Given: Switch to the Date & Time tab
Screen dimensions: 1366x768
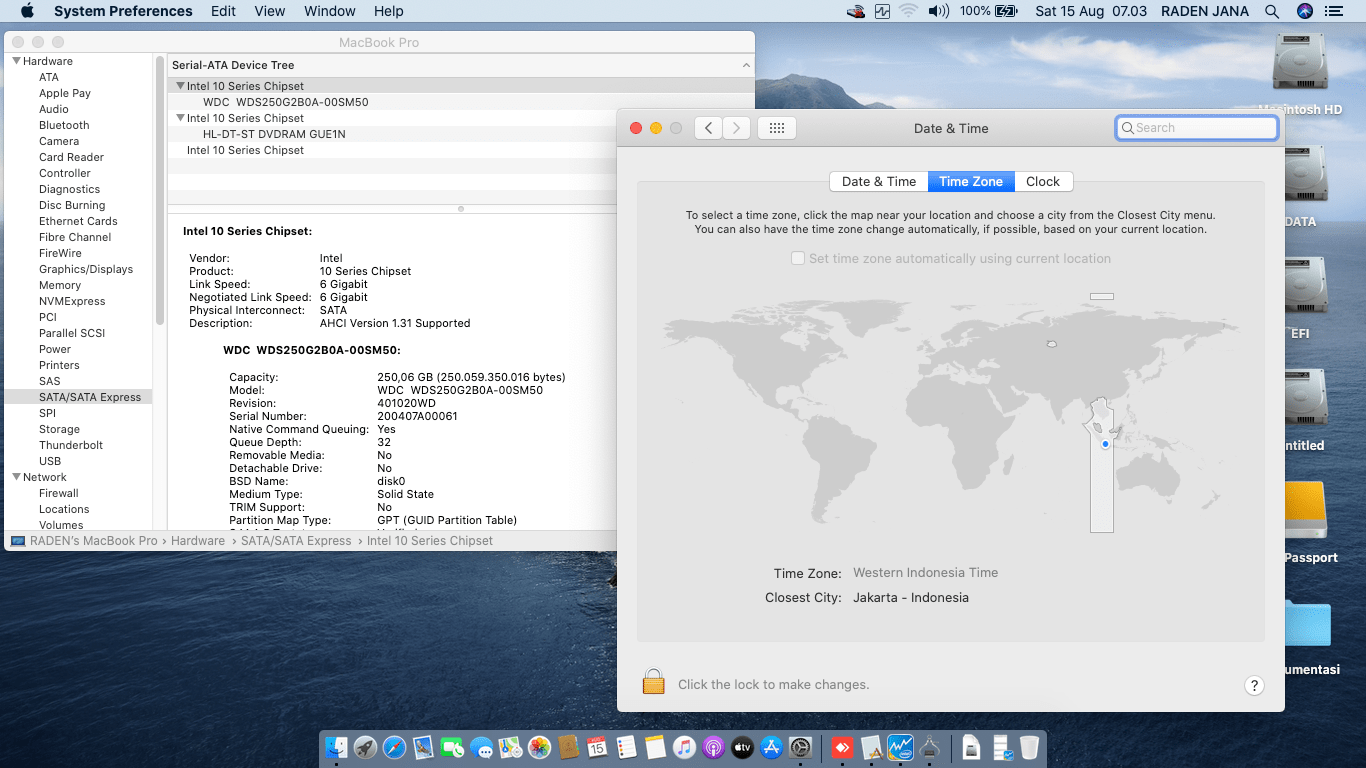Looking at the screenshot, I should pyautogui.click(x=879, y=181).
